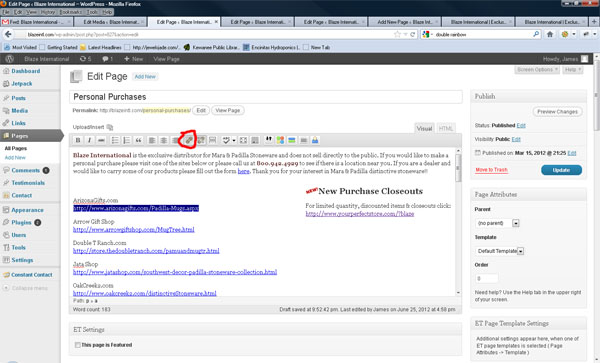Click into the Personal Purchases title field
This screenshot has width=600, height=363.
click(x=266, y=97)
